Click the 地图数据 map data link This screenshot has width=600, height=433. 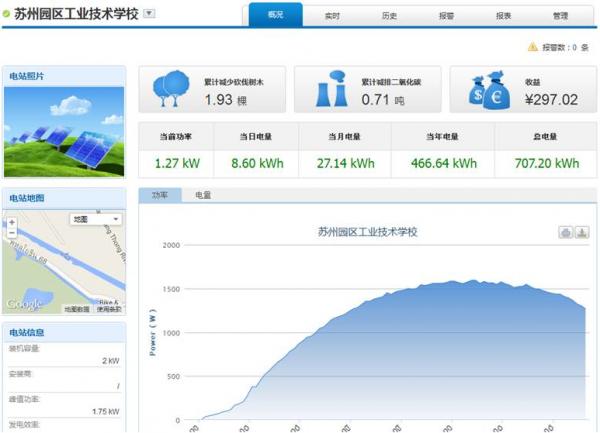click(77, 309)
